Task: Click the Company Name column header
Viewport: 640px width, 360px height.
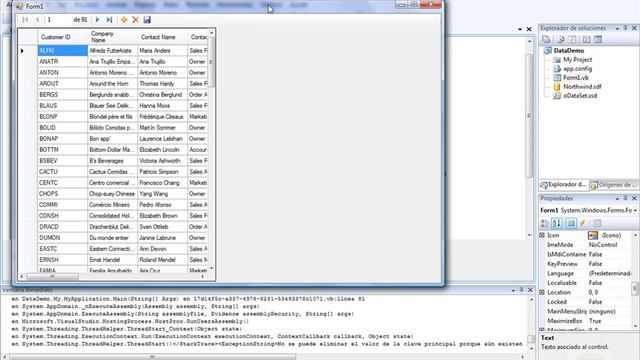Action: click(112, 37)
